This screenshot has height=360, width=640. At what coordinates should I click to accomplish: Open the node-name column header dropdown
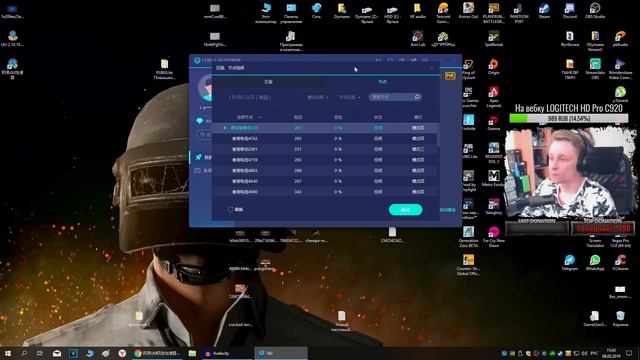(249, 117)
